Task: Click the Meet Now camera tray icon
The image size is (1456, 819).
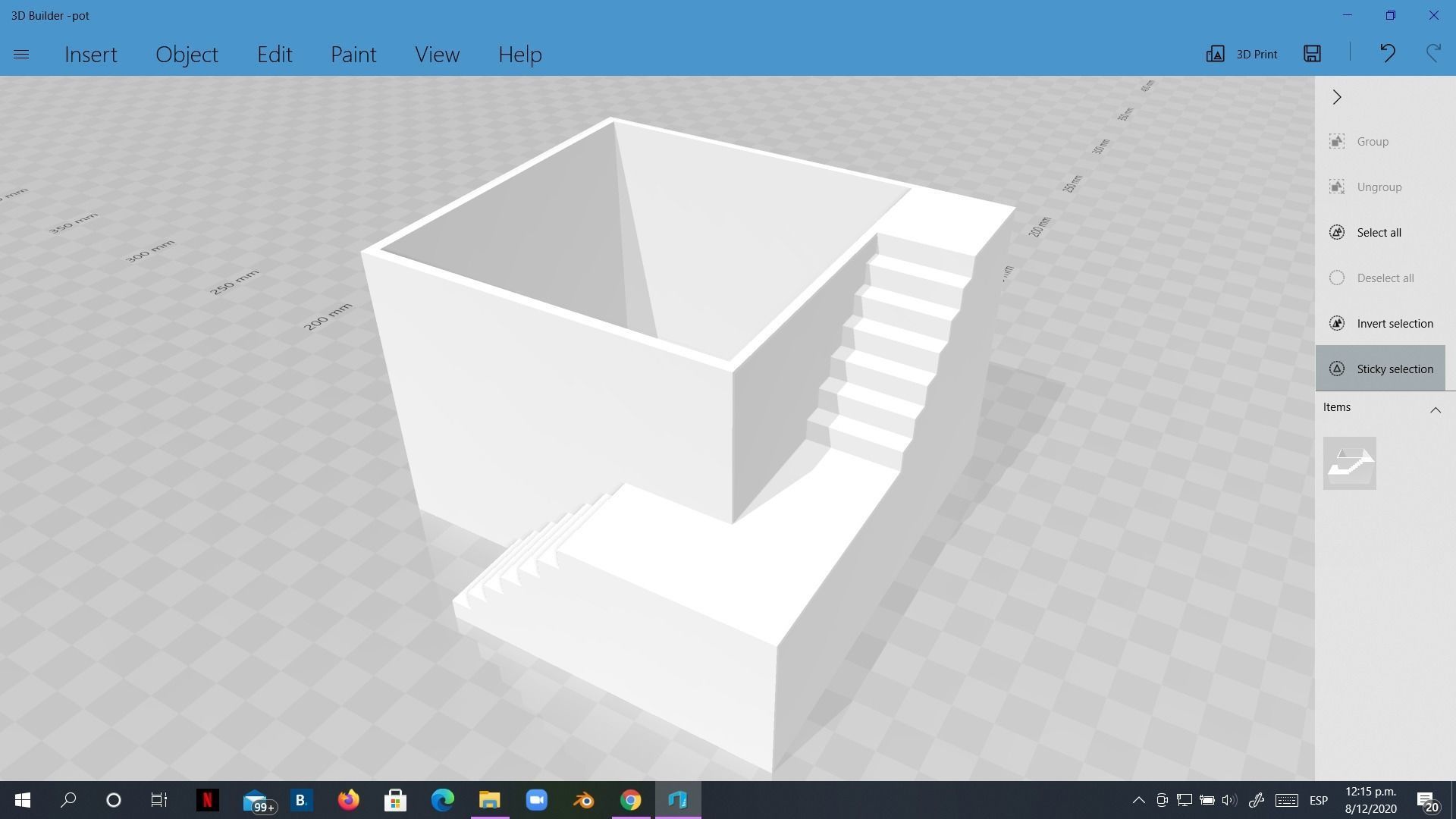Action: (x=1161, y=800)
